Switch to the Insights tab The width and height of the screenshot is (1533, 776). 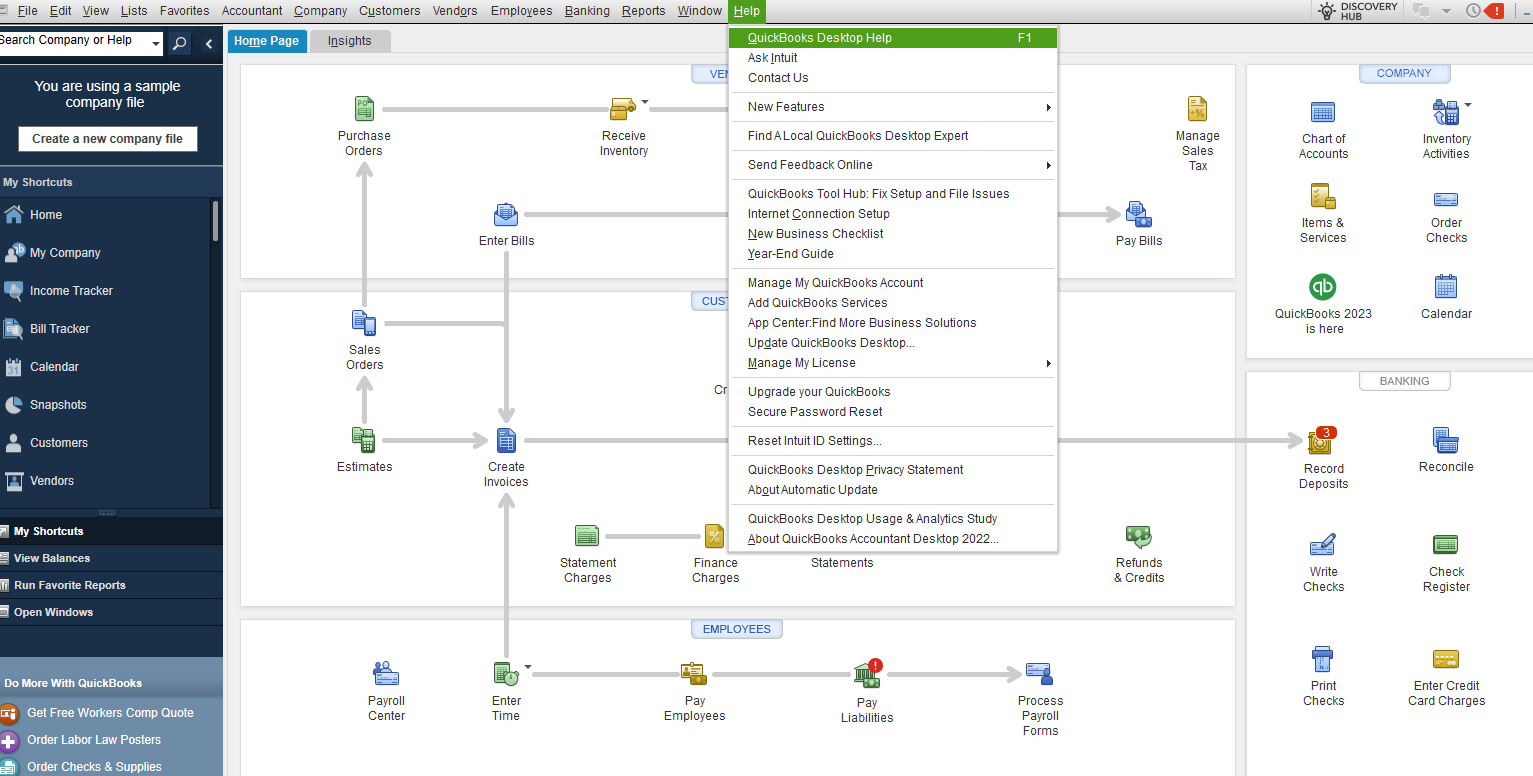[349, 41]
